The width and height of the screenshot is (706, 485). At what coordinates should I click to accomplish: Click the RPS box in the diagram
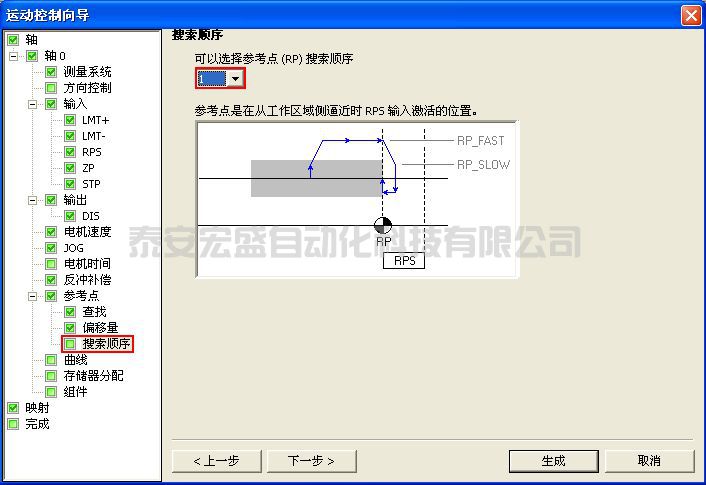[404, 261]
